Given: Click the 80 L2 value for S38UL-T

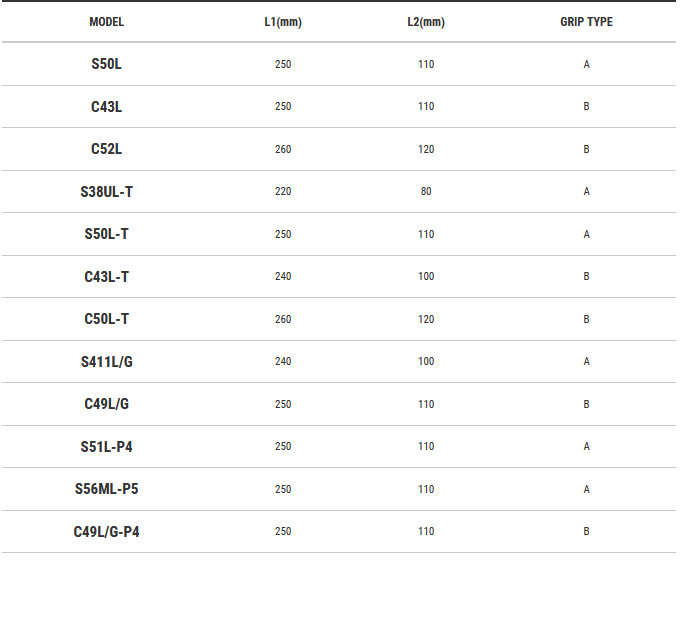Looking at the screenshot, I should 426,191.
